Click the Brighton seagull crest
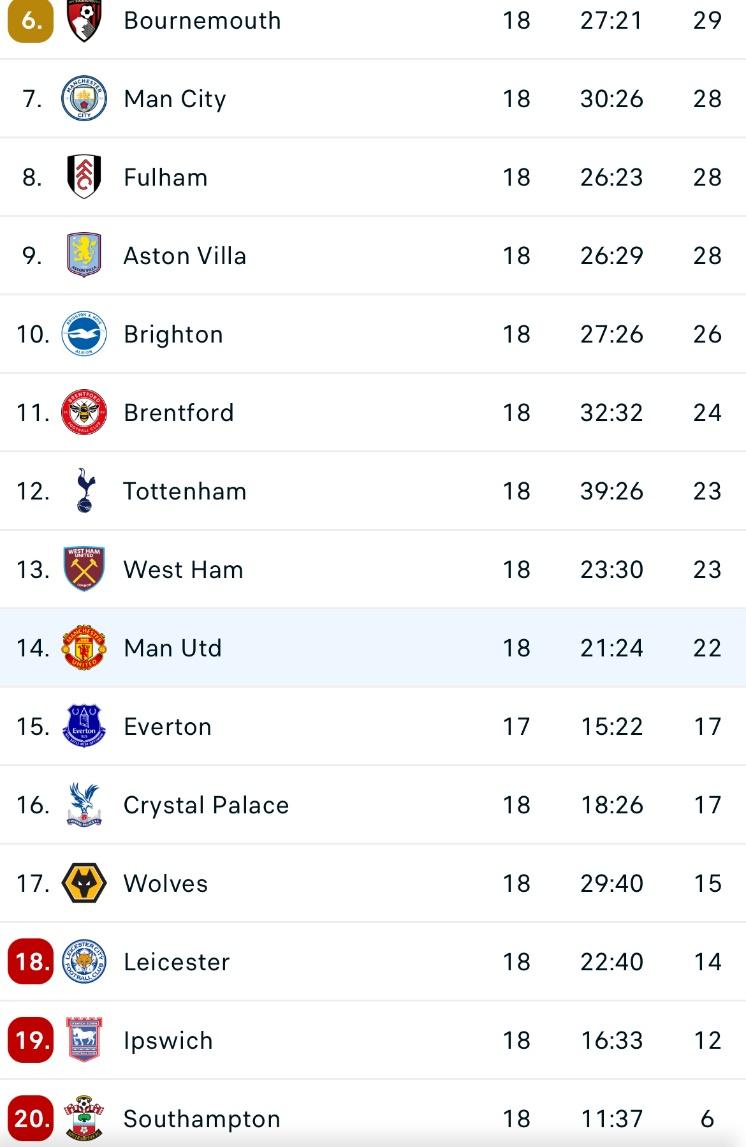 tap(83, 334)
